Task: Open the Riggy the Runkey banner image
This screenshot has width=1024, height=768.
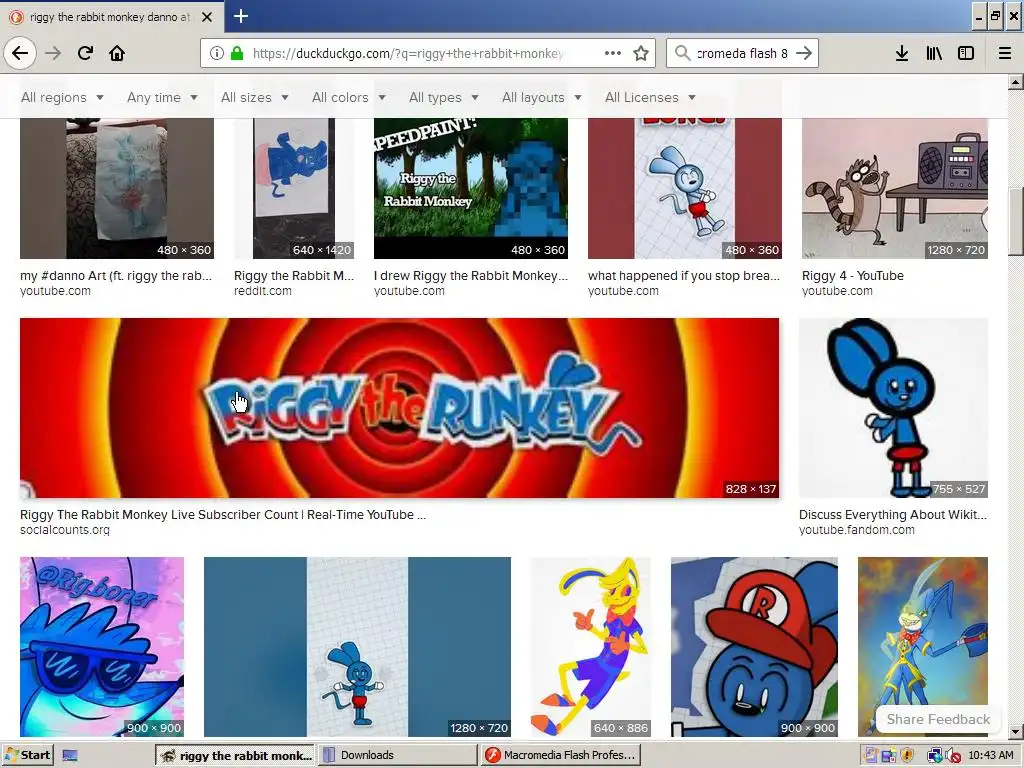Action: pyautogui.click(x=399, y=408)
